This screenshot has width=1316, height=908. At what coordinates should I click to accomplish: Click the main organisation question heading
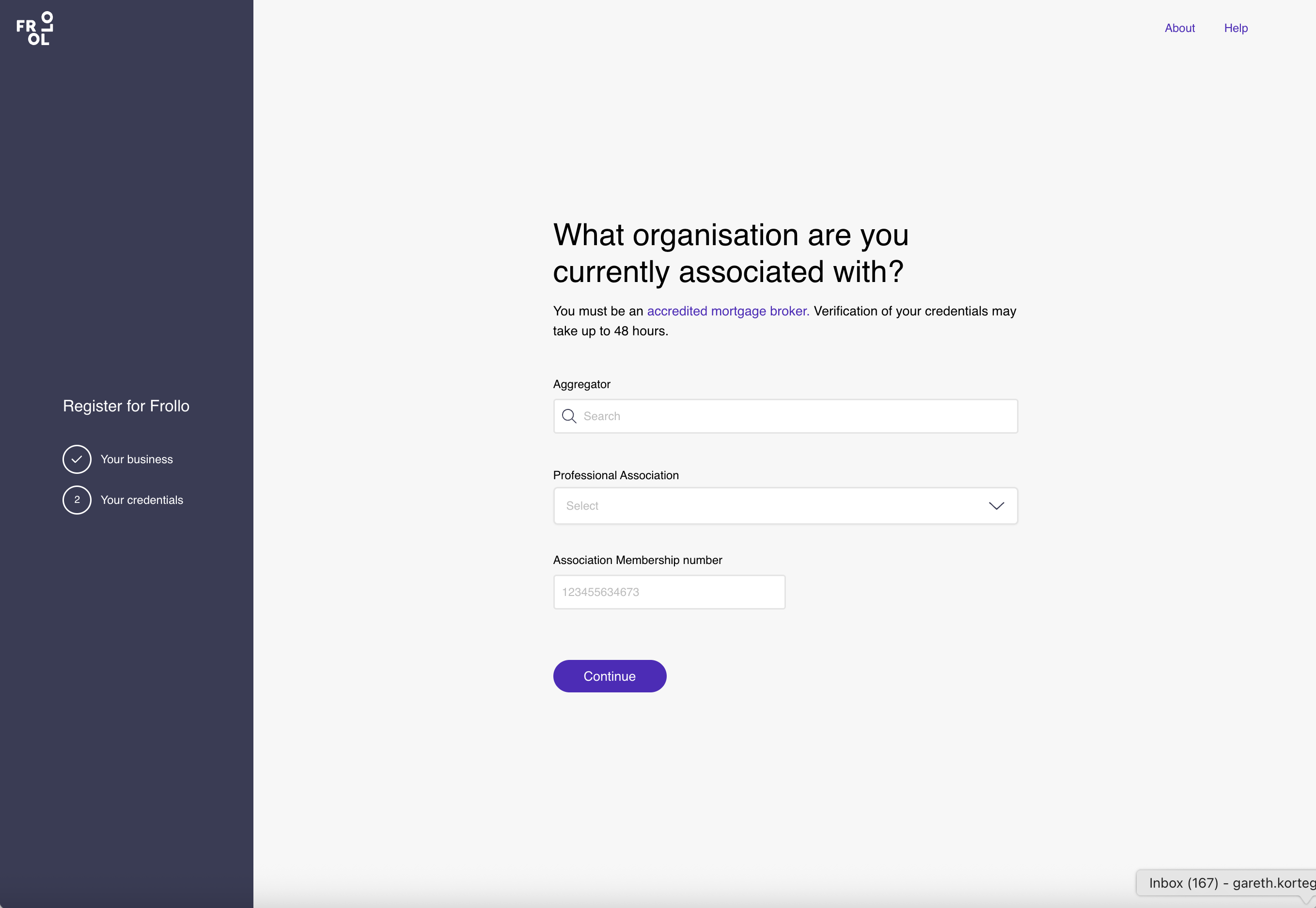pos(731,253)
